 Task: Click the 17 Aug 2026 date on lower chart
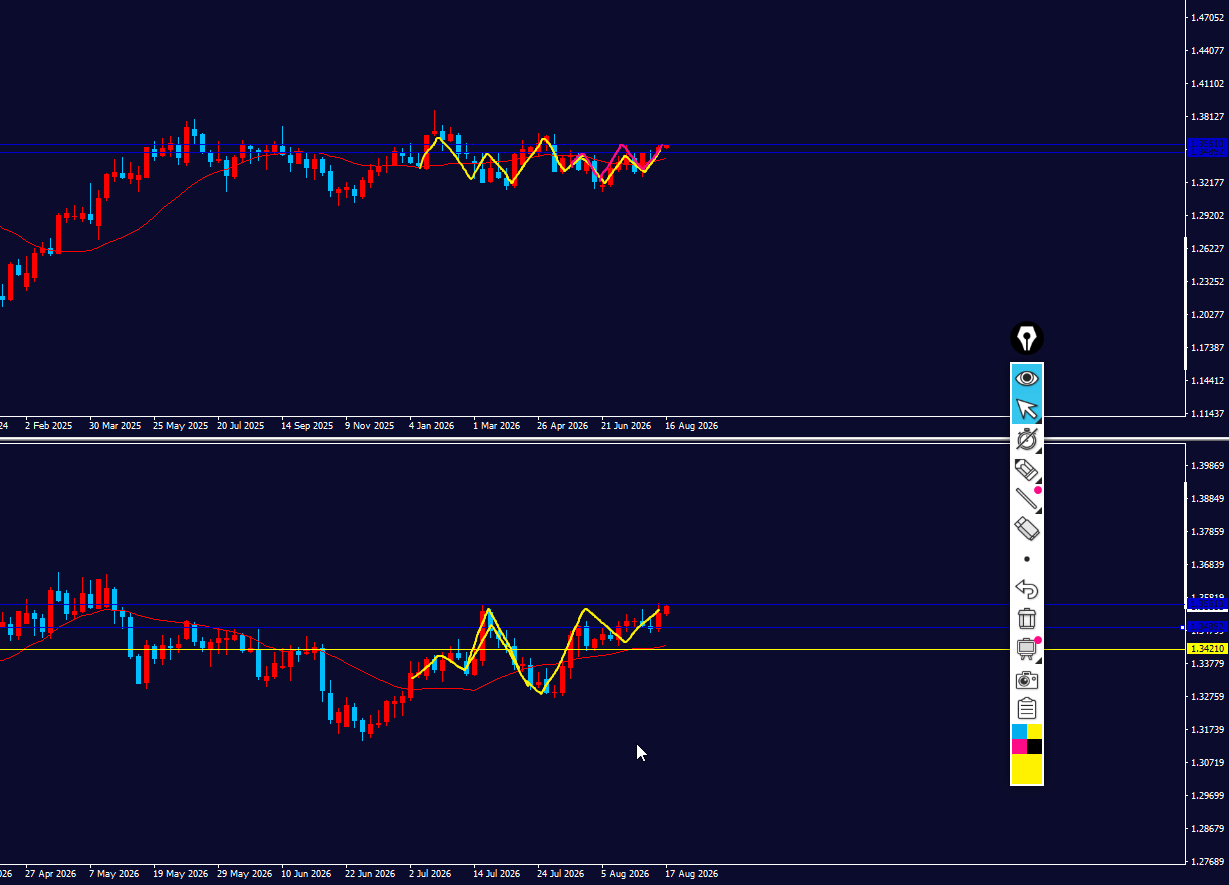[x=691, y=873]
